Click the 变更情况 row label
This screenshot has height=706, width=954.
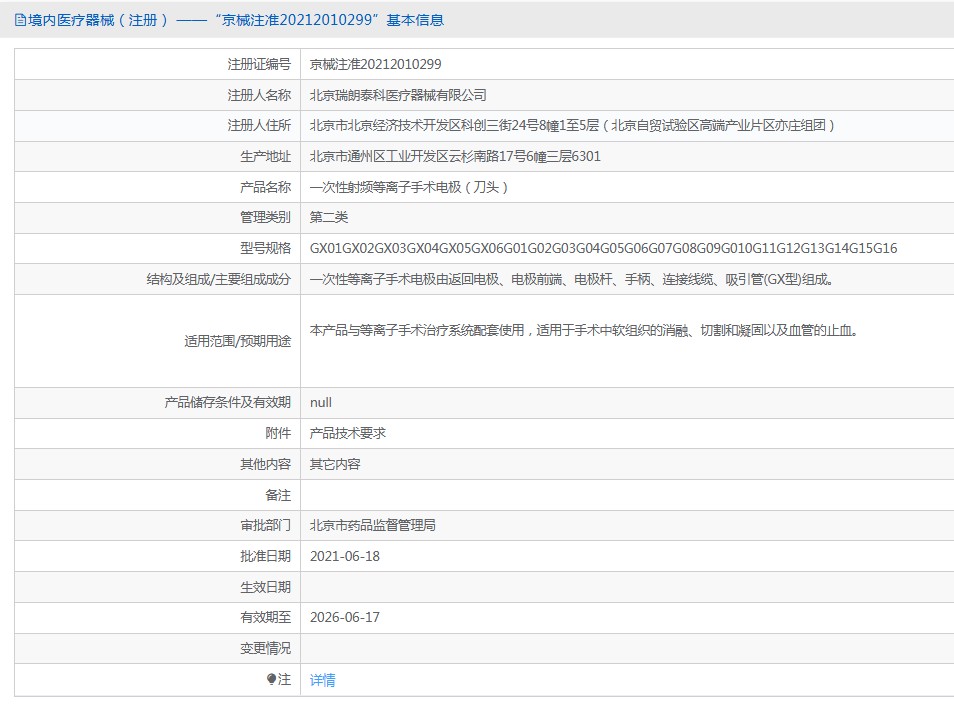coord(265,648)
